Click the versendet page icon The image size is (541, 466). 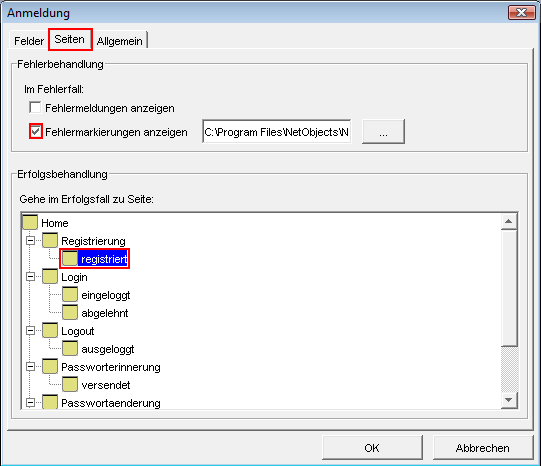pos(70,384)
